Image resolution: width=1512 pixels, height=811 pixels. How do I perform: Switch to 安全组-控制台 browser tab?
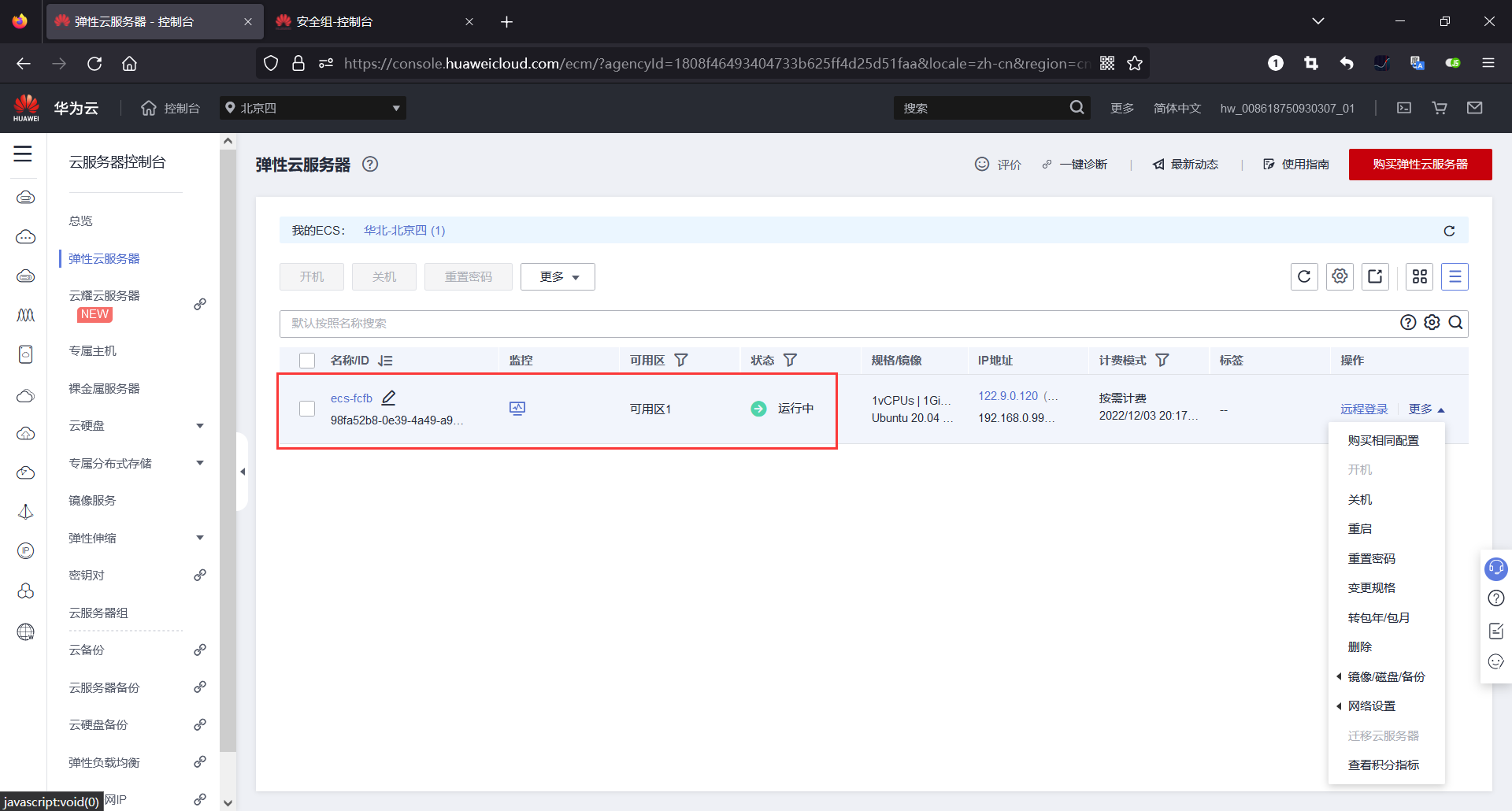coord(374,21)
